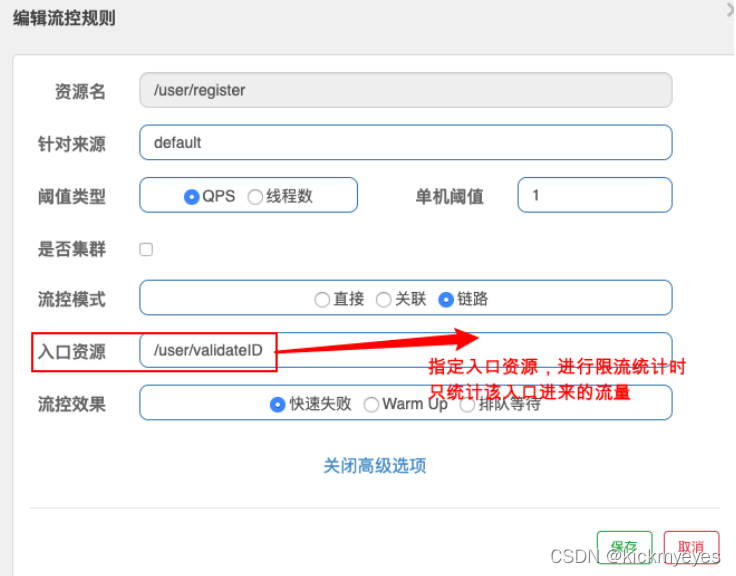The width and height of the screenshot is (736, 576).
Task: Click the 是否集群 label
Action: pos(72,249)
